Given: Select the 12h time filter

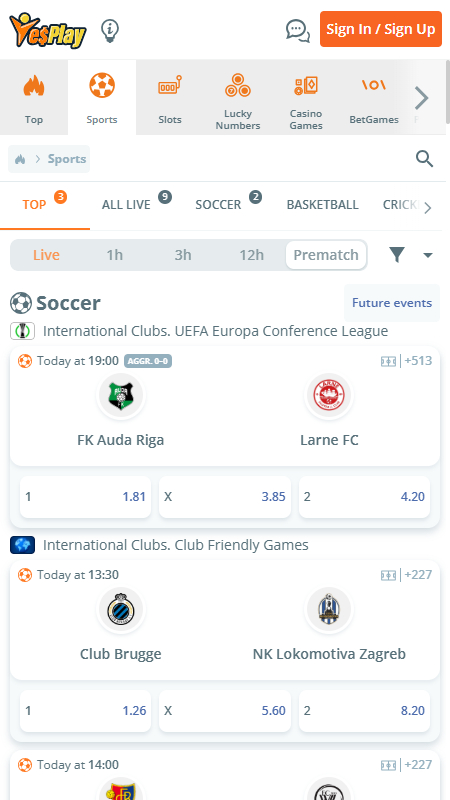Looking at the screenshot, I should click(252, 255).
